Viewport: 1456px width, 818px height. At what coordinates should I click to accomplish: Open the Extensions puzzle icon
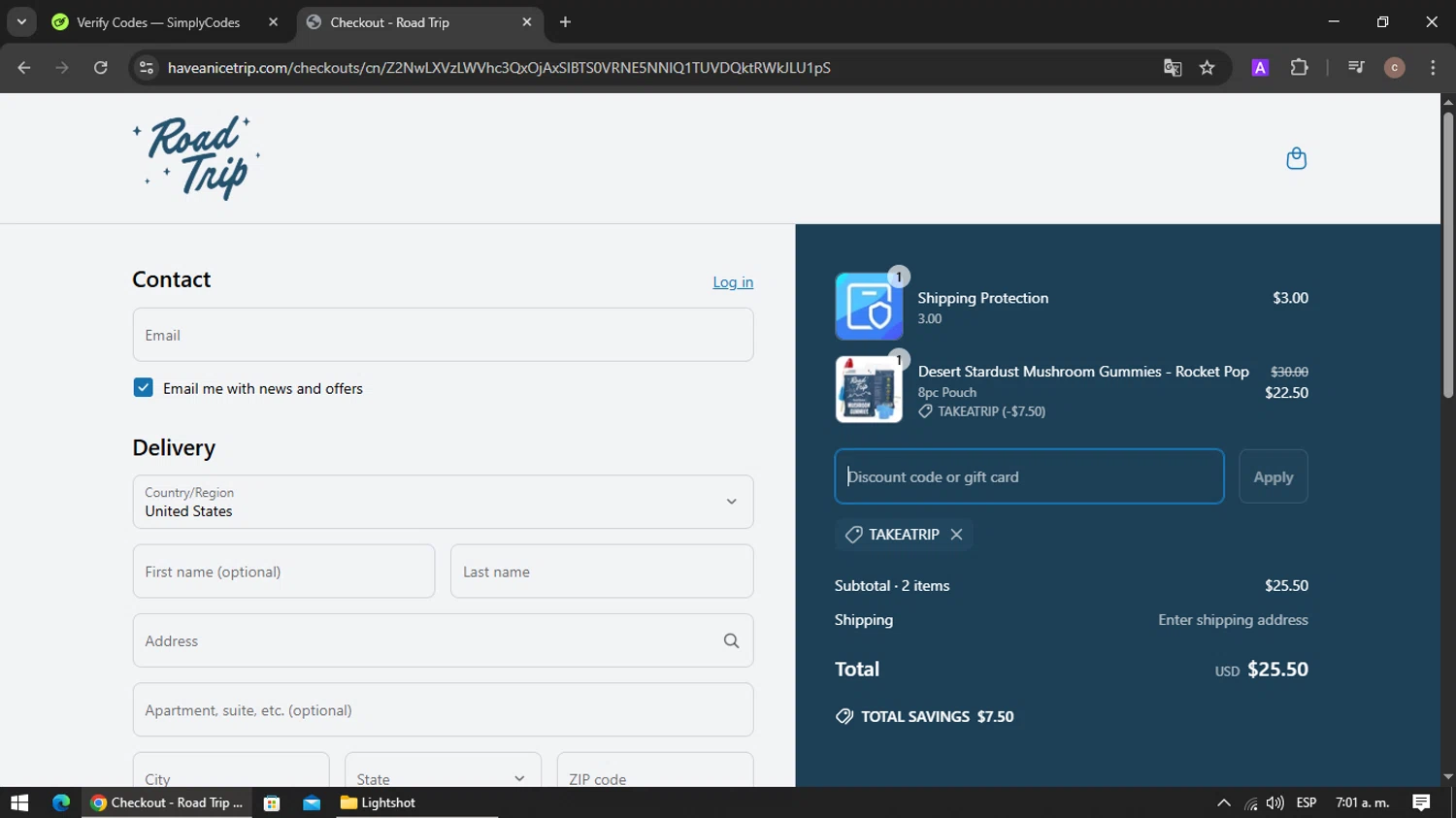click(1299, 67)
